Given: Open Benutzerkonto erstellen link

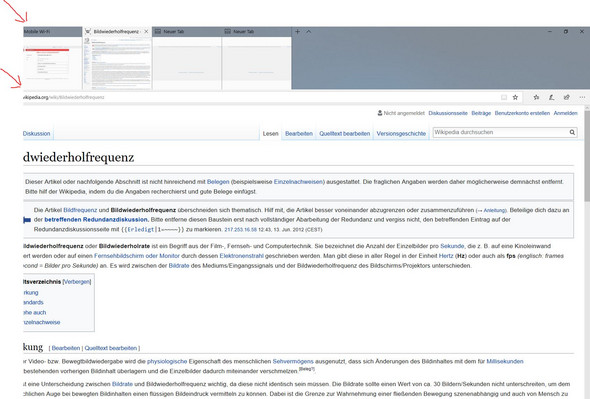Looking at the screenshot, I should tap(522, 113).
